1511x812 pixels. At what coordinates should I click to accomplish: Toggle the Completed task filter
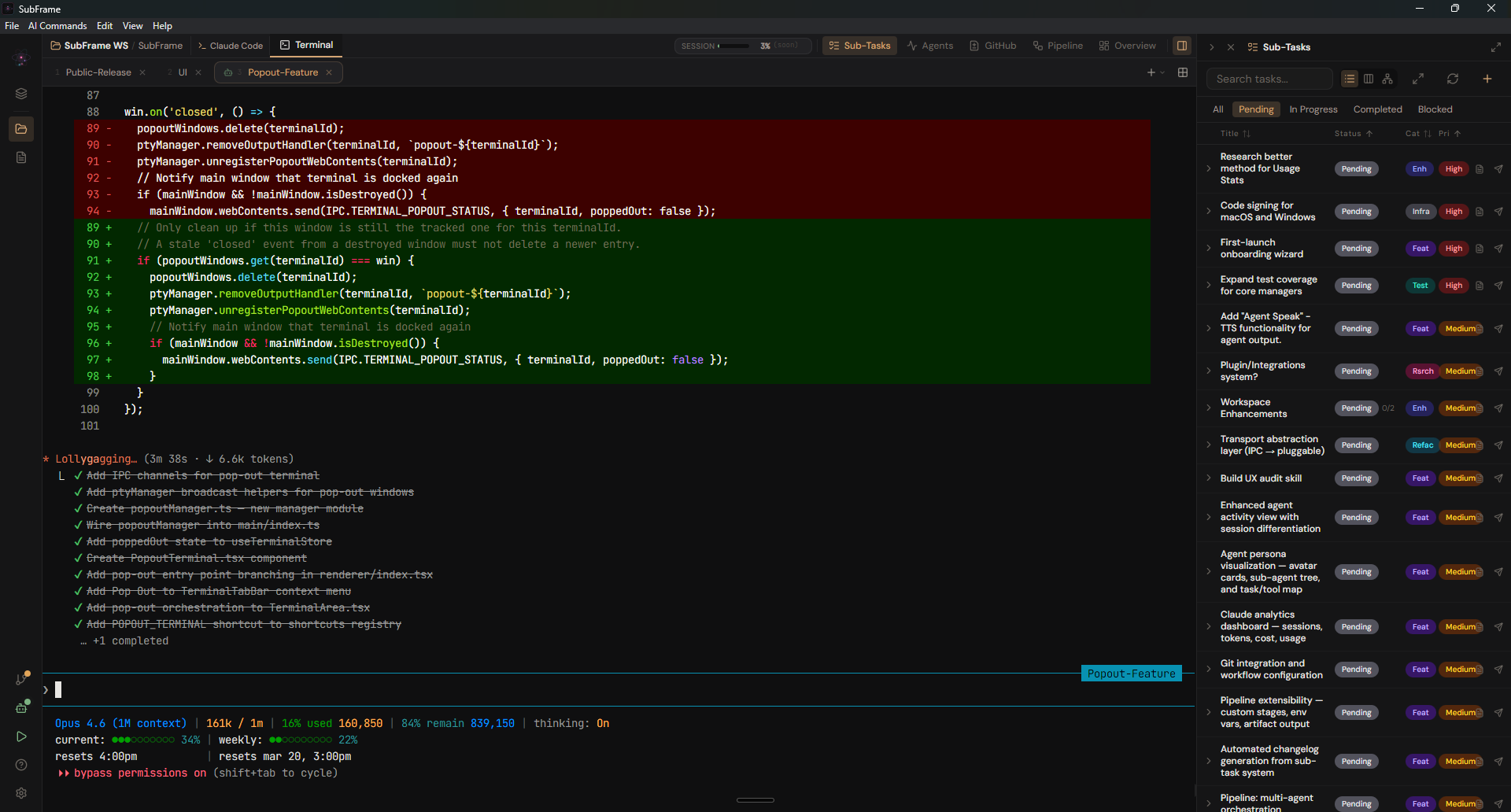[x=1377, y=109]
